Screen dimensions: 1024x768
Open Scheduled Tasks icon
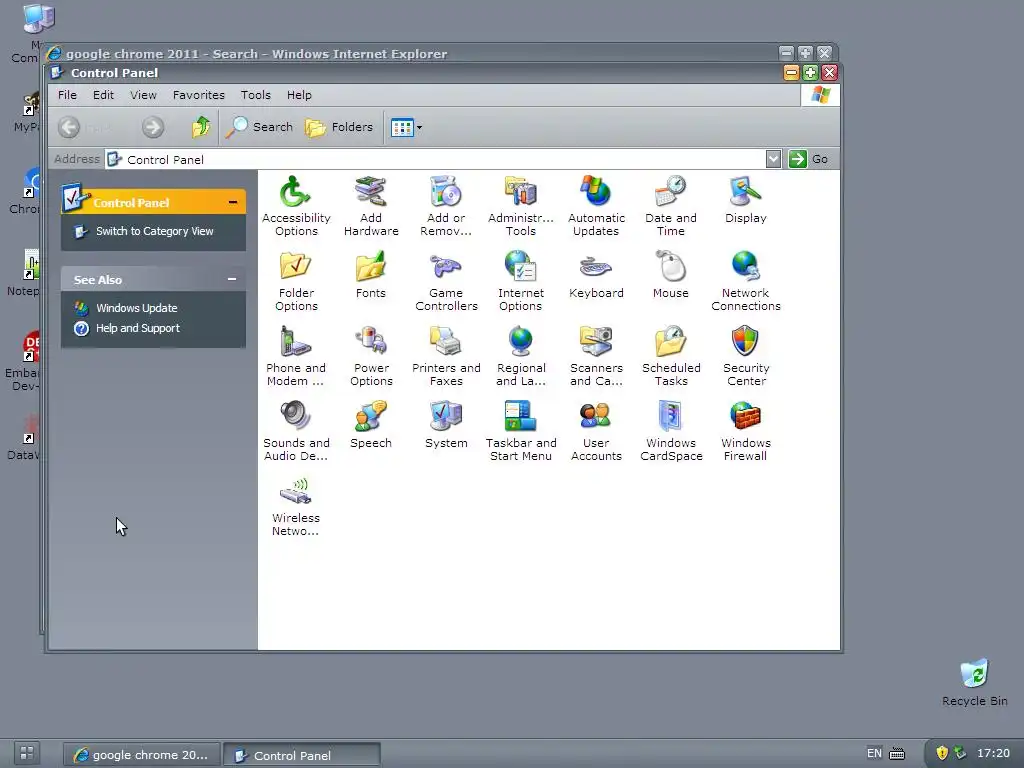tap(671, 356)
